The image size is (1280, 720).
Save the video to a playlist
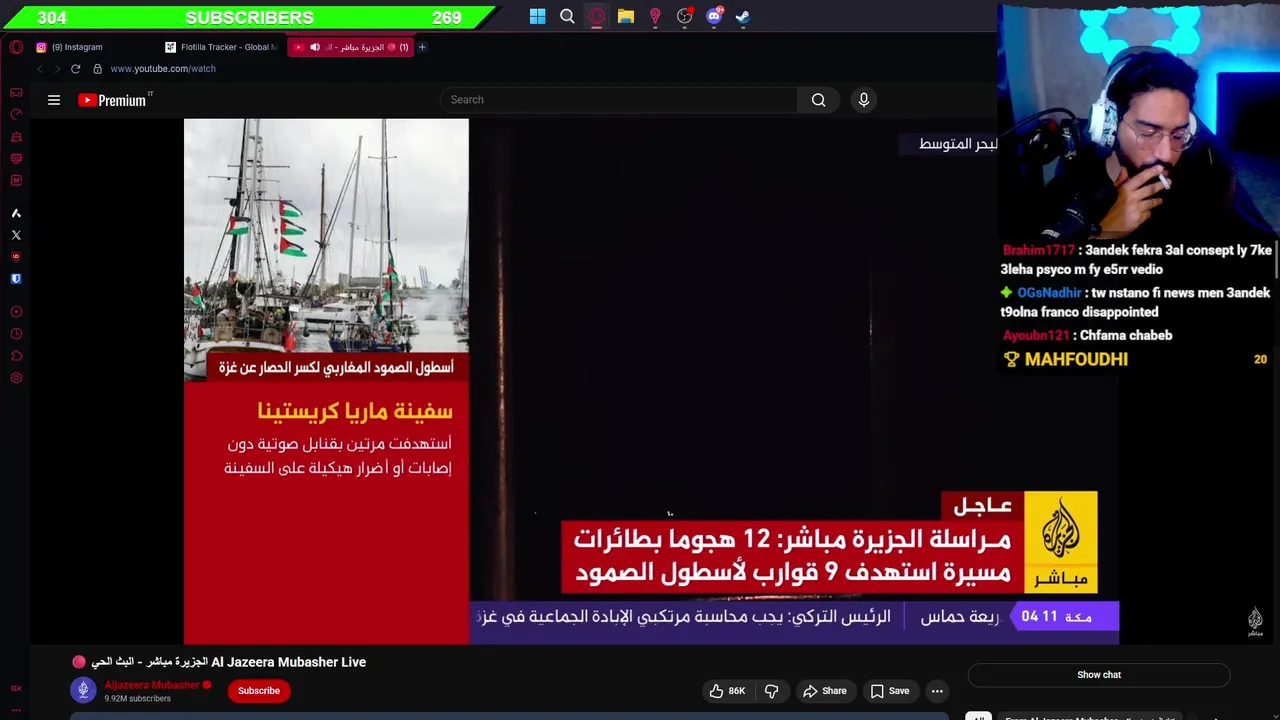tap(889, 691)
